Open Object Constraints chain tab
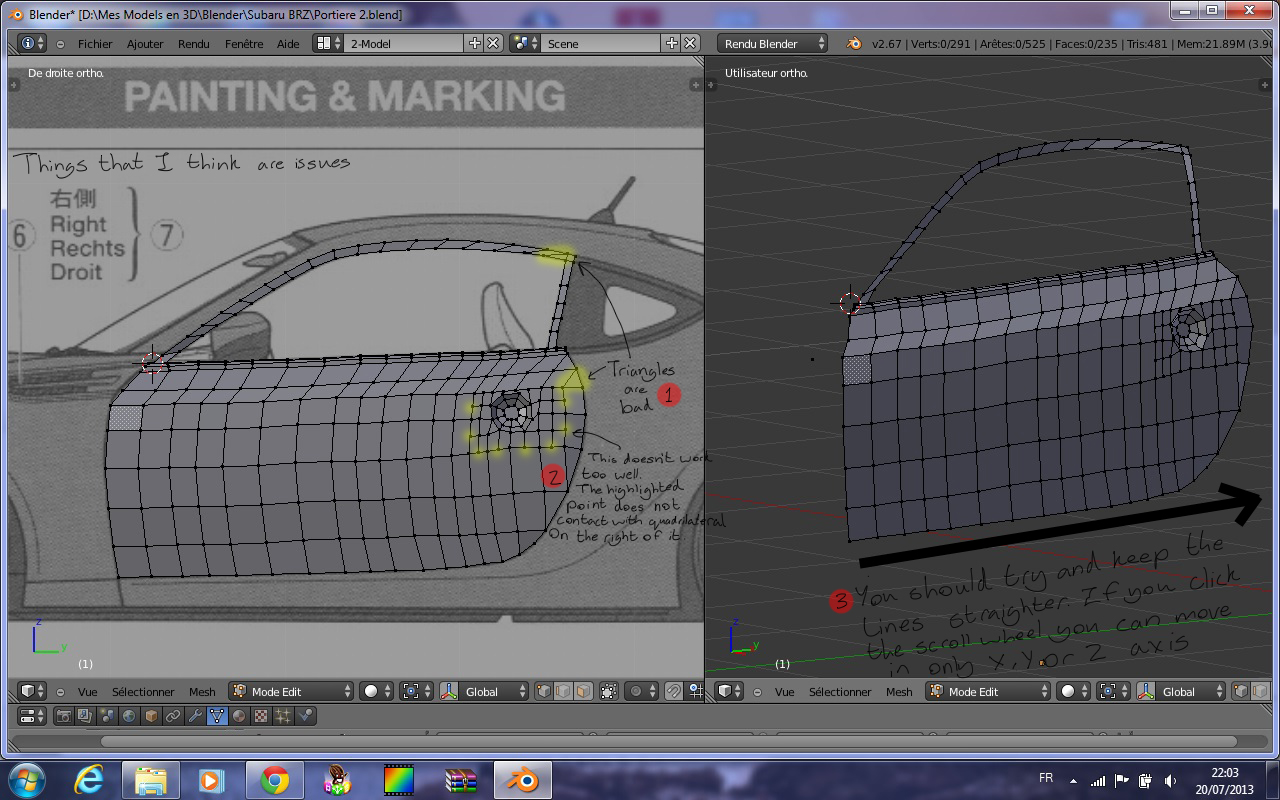 173,716
